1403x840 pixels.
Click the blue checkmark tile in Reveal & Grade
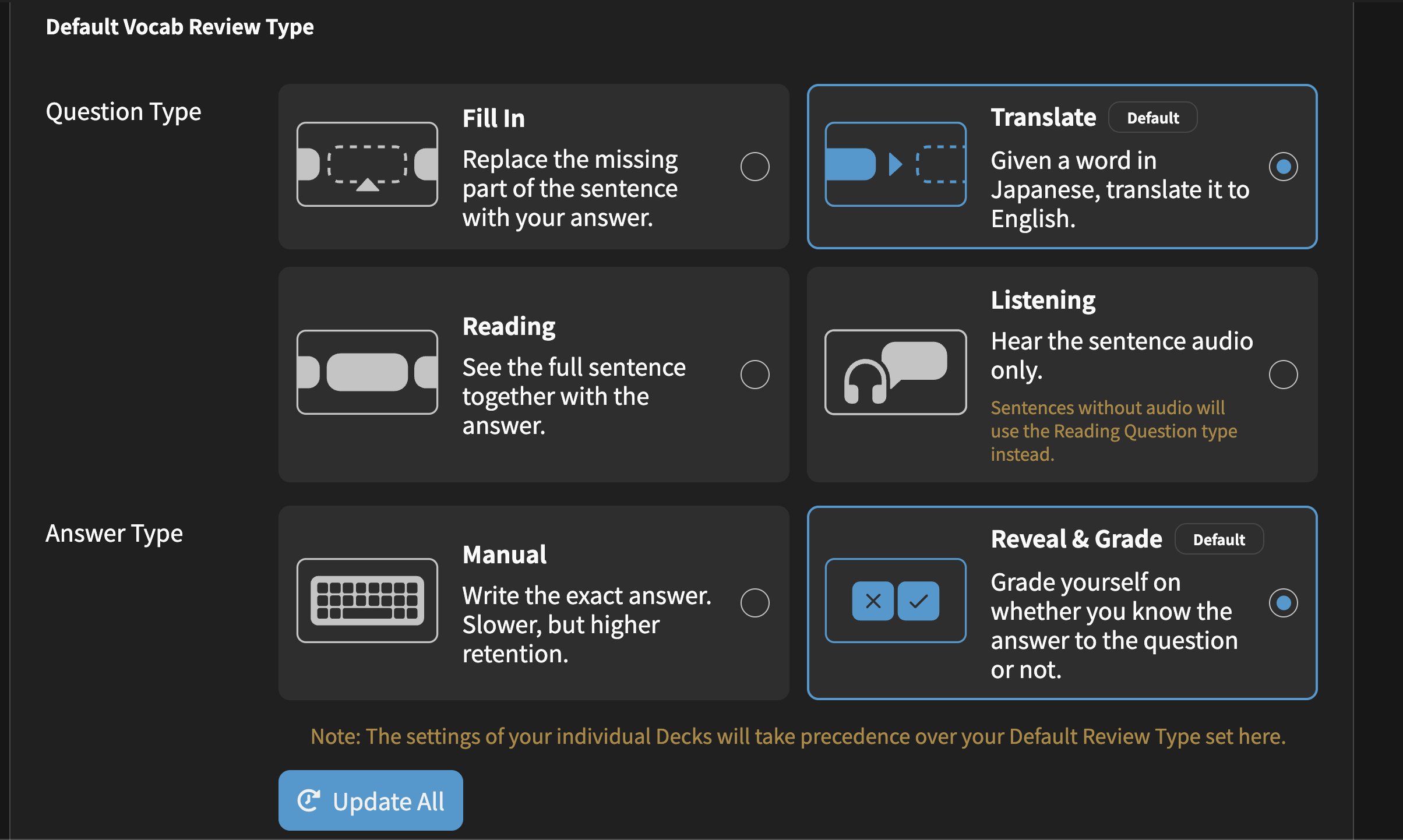tap(918, 601)
